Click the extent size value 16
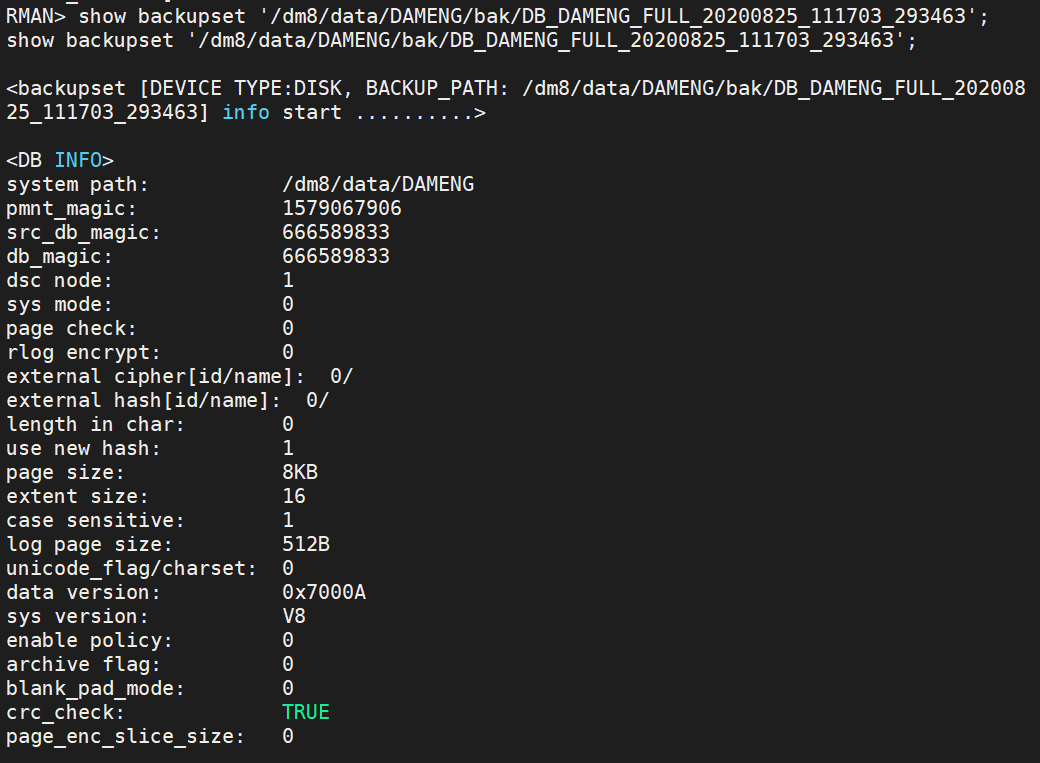Screen dimensions: 1040x763 [294, 496]
